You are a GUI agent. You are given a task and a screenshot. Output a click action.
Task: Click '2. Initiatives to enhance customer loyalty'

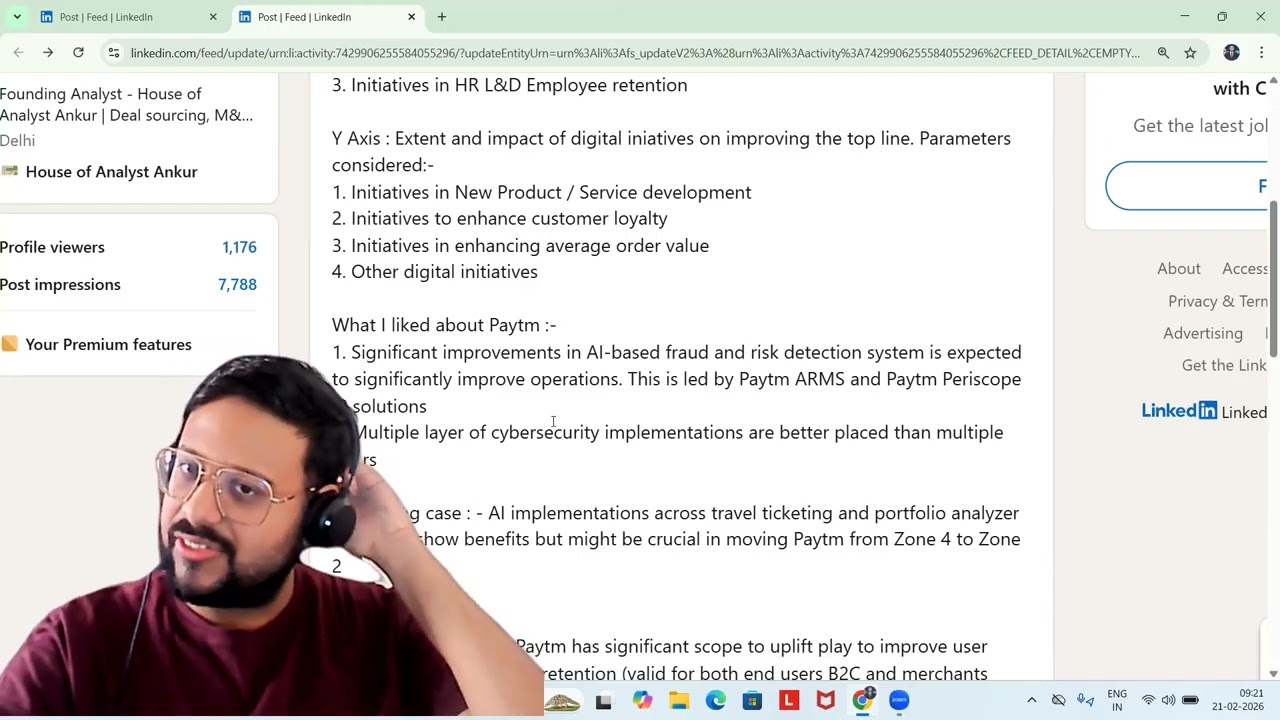coord(500,219)
